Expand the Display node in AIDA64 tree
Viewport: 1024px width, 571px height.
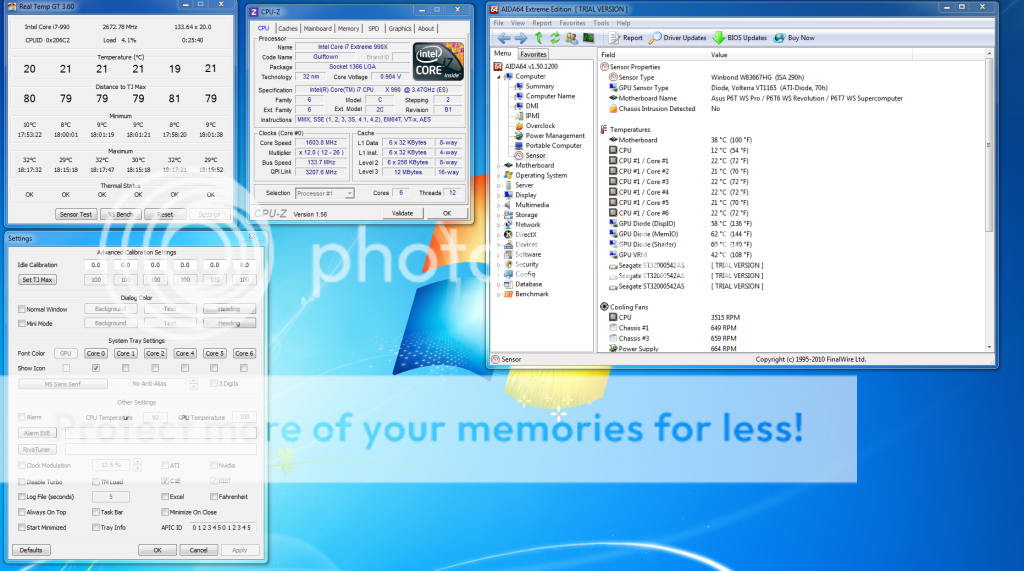(499, 195)
